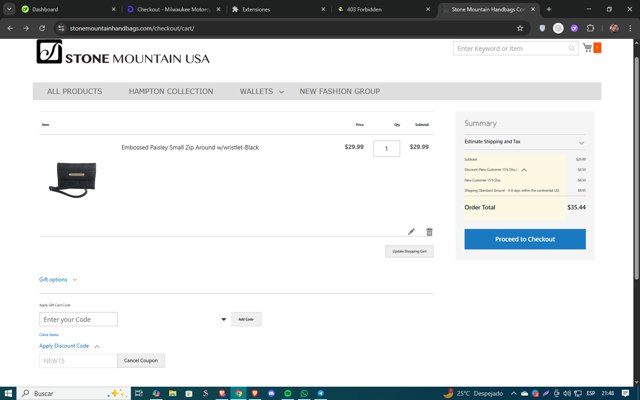This screenshot has width=640, height=400.
Task: Close the 403 Forbidden tab
Action: click(x=428, y=9)
